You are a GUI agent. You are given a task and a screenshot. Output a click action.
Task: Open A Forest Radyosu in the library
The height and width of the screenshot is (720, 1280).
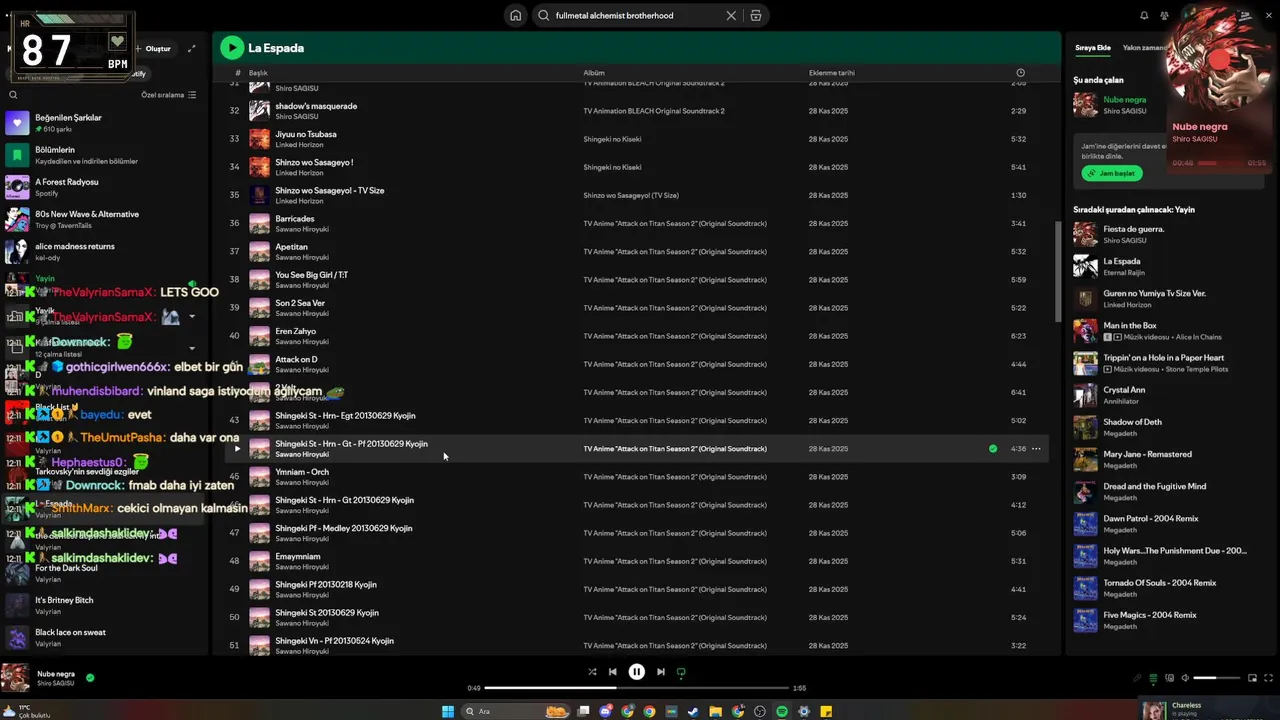[106, 187]
